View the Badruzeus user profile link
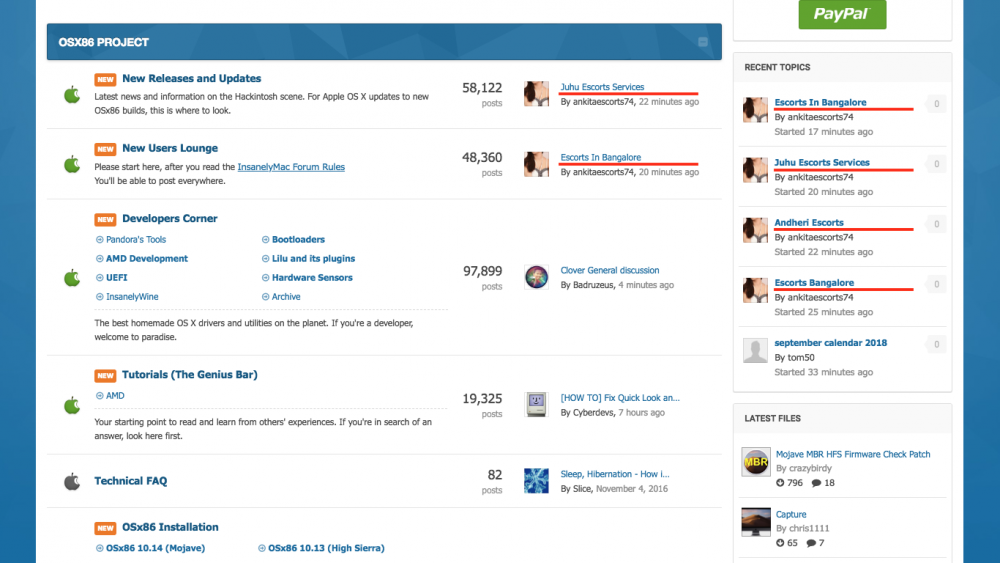This screenshot has height=563, width=1000. tap(592, 285)
